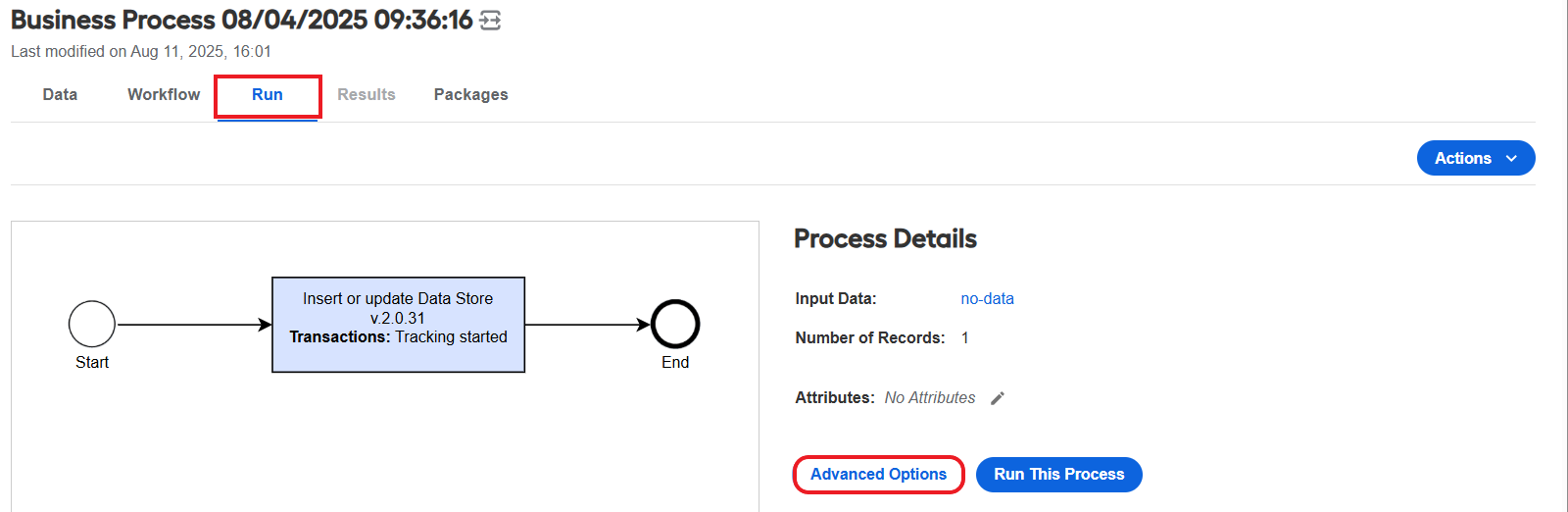Select the End circle node
This screenshot has width=1568, height=512.
(675, 324)
